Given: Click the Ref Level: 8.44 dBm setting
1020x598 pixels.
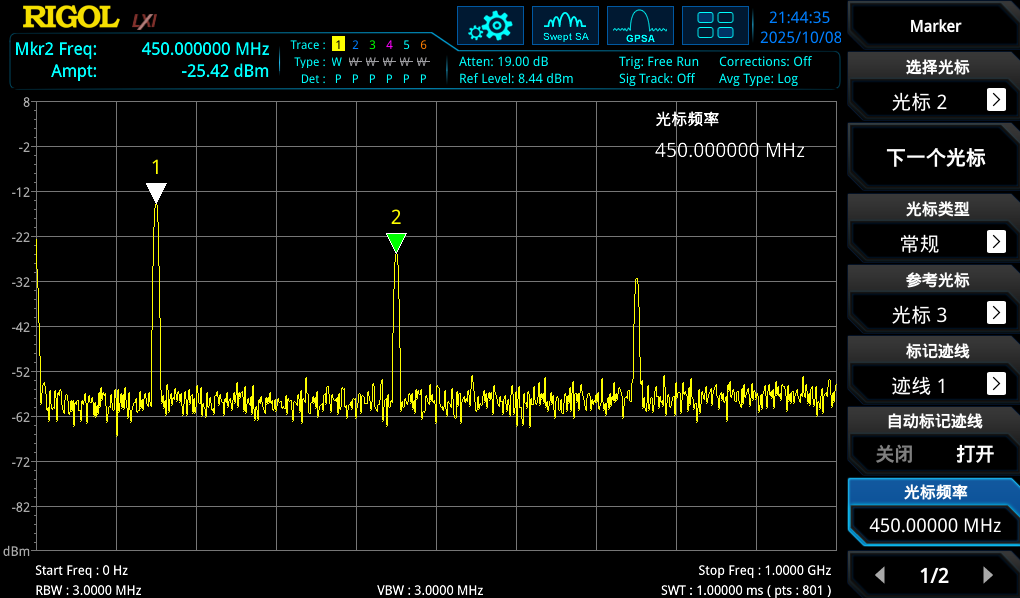Looking at the screenshot, I should coord(516,79).
